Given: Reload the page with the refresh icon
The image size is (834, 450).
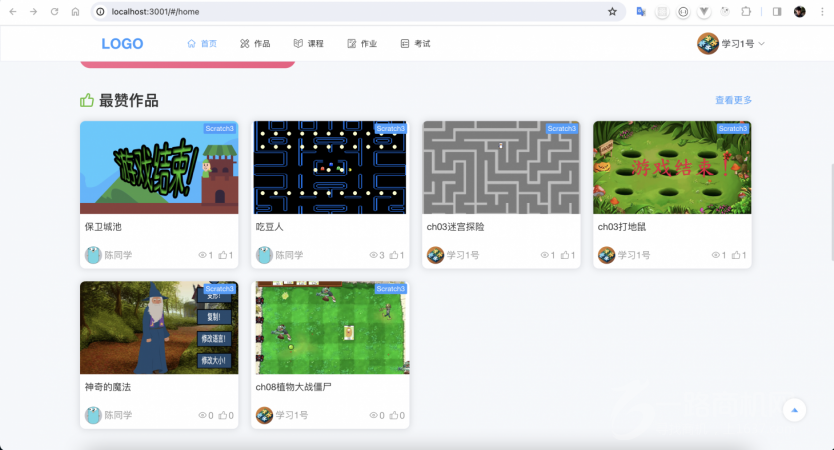Looking at the screenshot, I should (x=54, y=12).
